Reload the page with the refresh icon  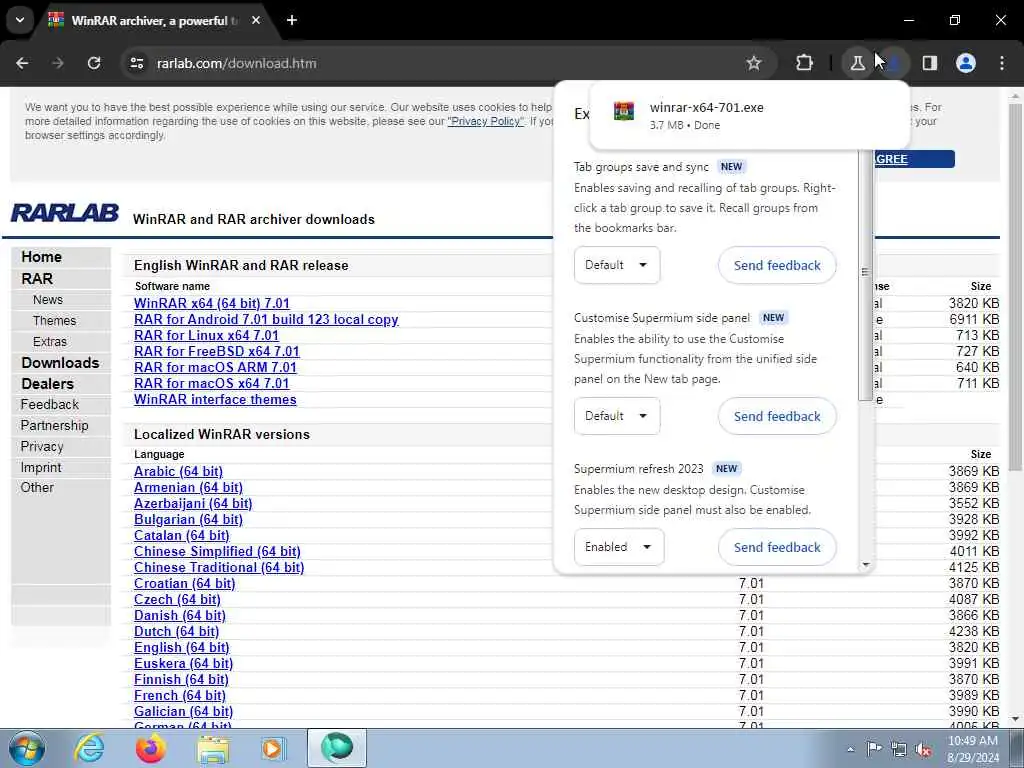pyautogui.click(x=94, y=63)
